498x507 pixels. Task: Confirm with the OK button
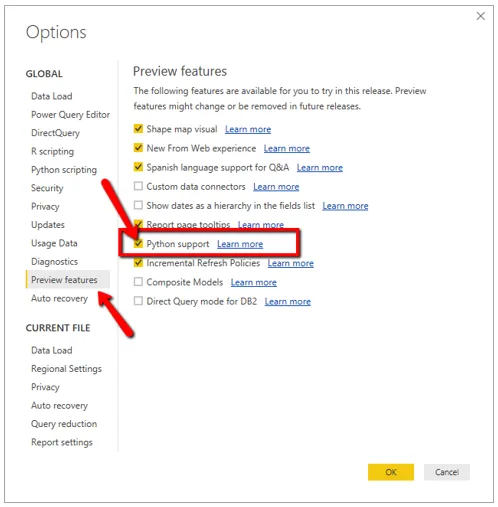pos(391,472)
